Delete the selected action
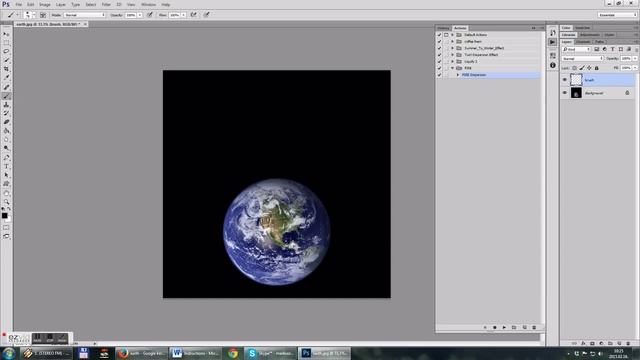The width and height of the screenshot is (640, 360). click(x=534, y=327)
